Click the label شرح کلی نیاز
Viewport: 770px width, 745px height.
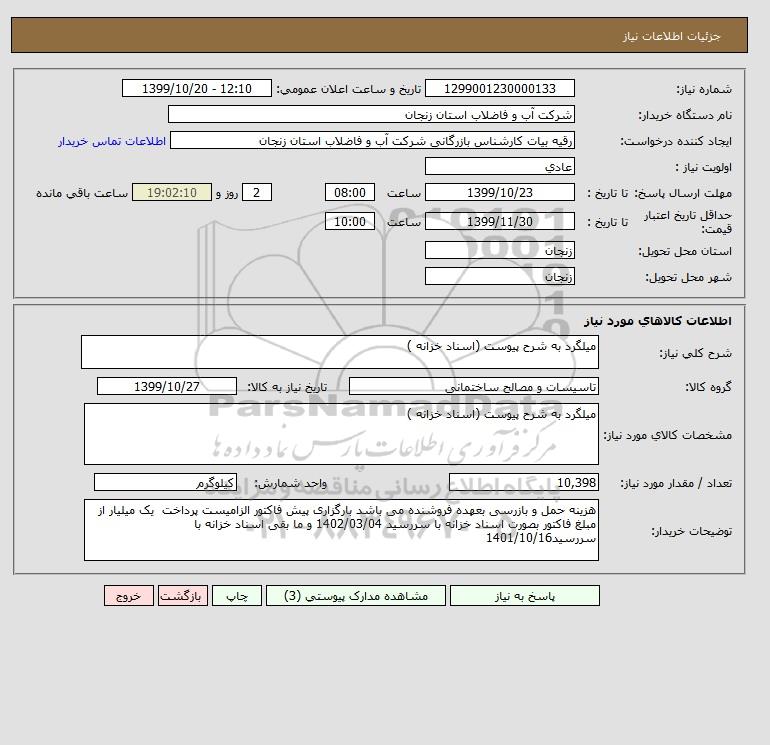click(695, 353)
